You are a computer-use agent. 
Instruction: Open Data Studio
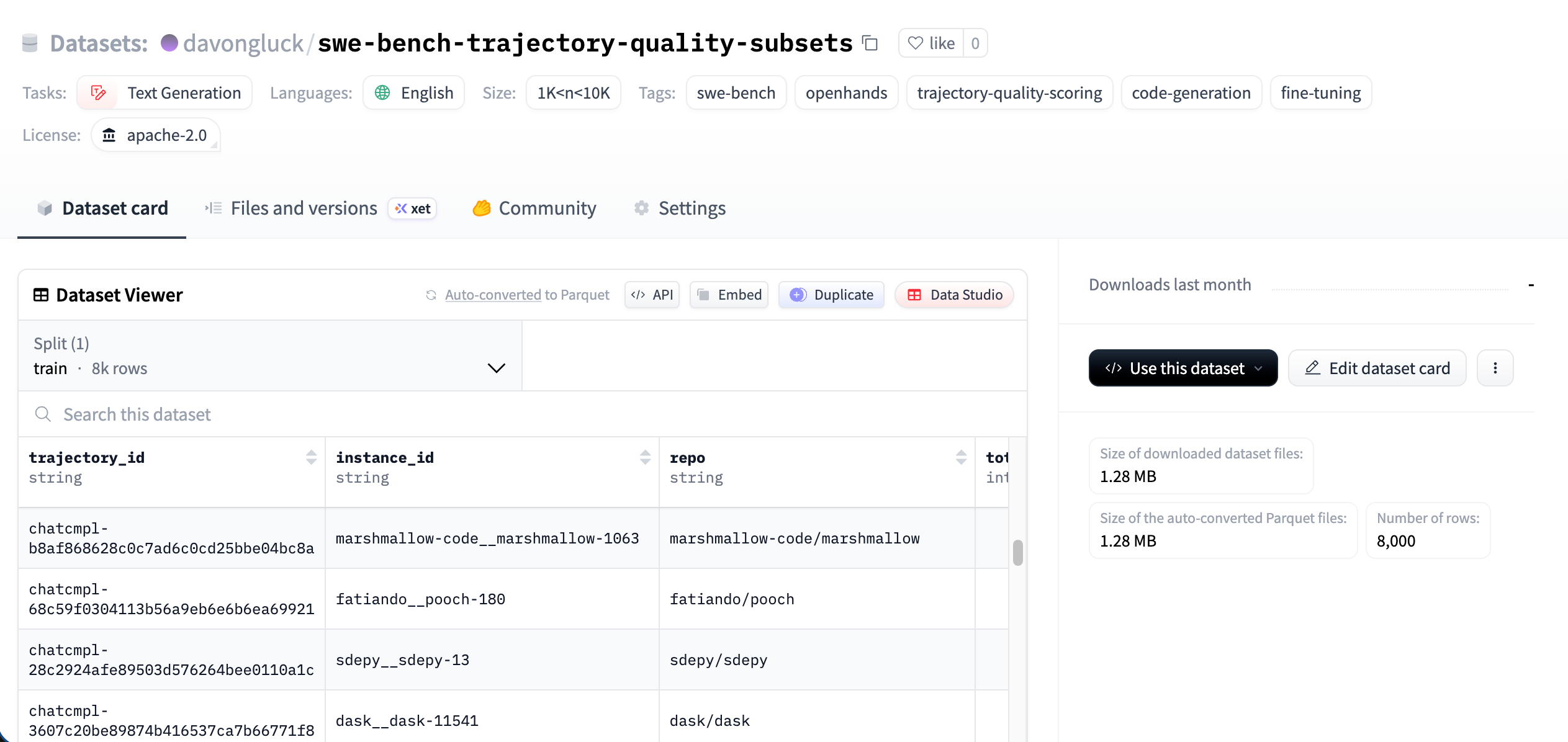[954, 295]
